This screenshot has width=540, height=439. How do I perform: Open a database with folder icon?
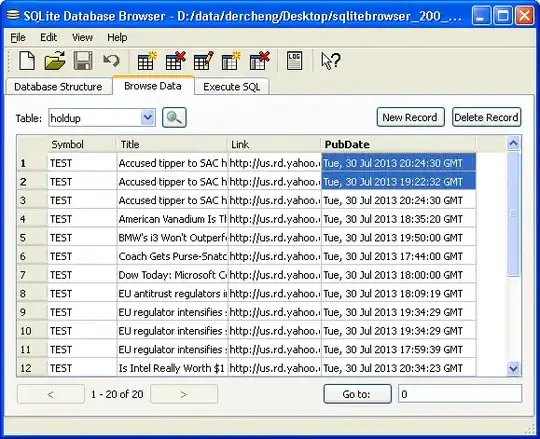[x=55, y=61]
